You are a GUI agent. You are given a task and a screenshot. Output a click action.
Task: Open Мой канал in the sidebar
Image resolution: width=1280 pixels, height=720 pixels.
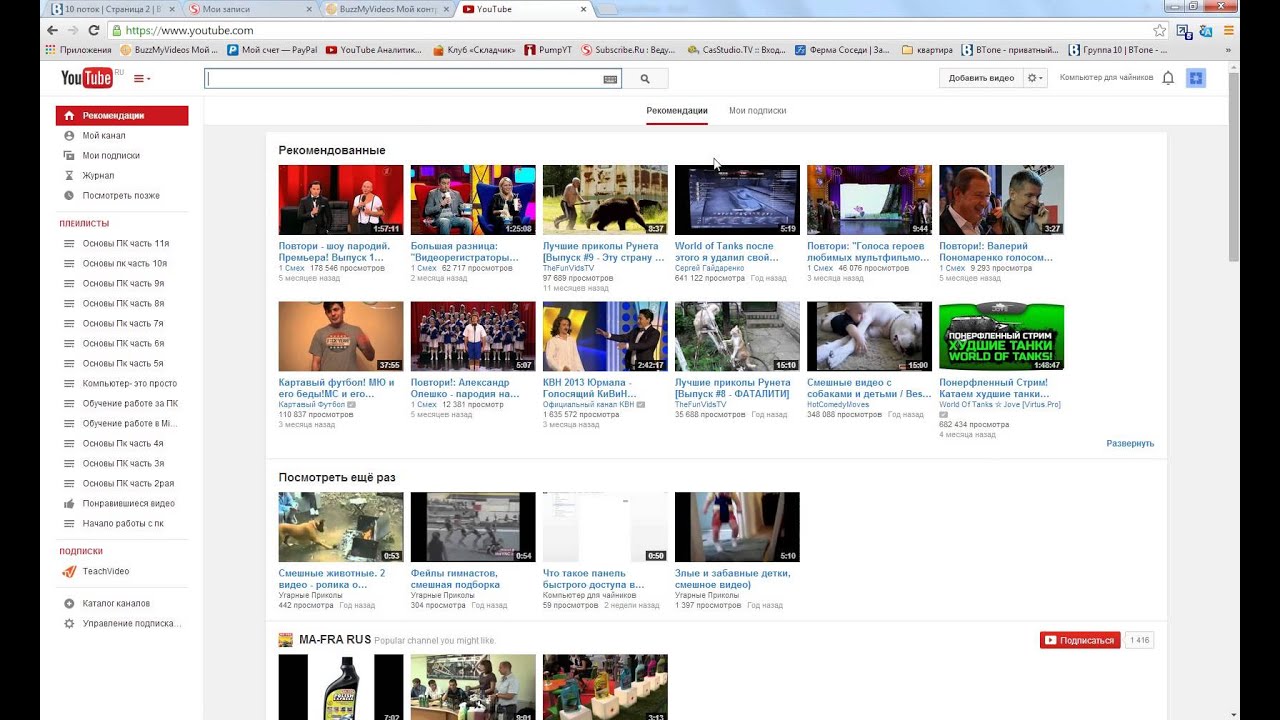[x=104, y=136]
